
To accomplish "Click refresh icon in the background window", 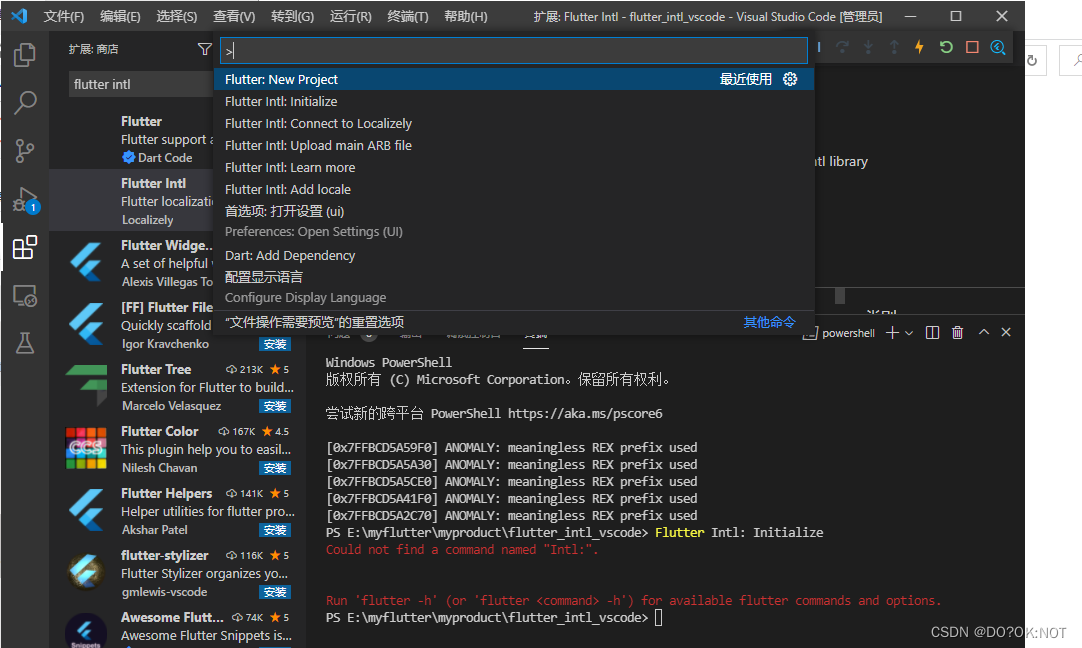I will click(1032, 61).
